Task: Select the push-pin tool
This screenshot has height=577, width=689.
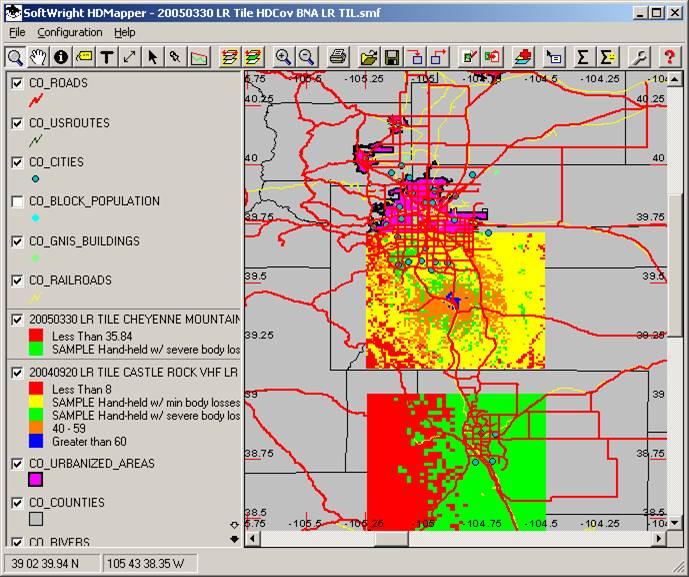Action: (x=175, y=57)
